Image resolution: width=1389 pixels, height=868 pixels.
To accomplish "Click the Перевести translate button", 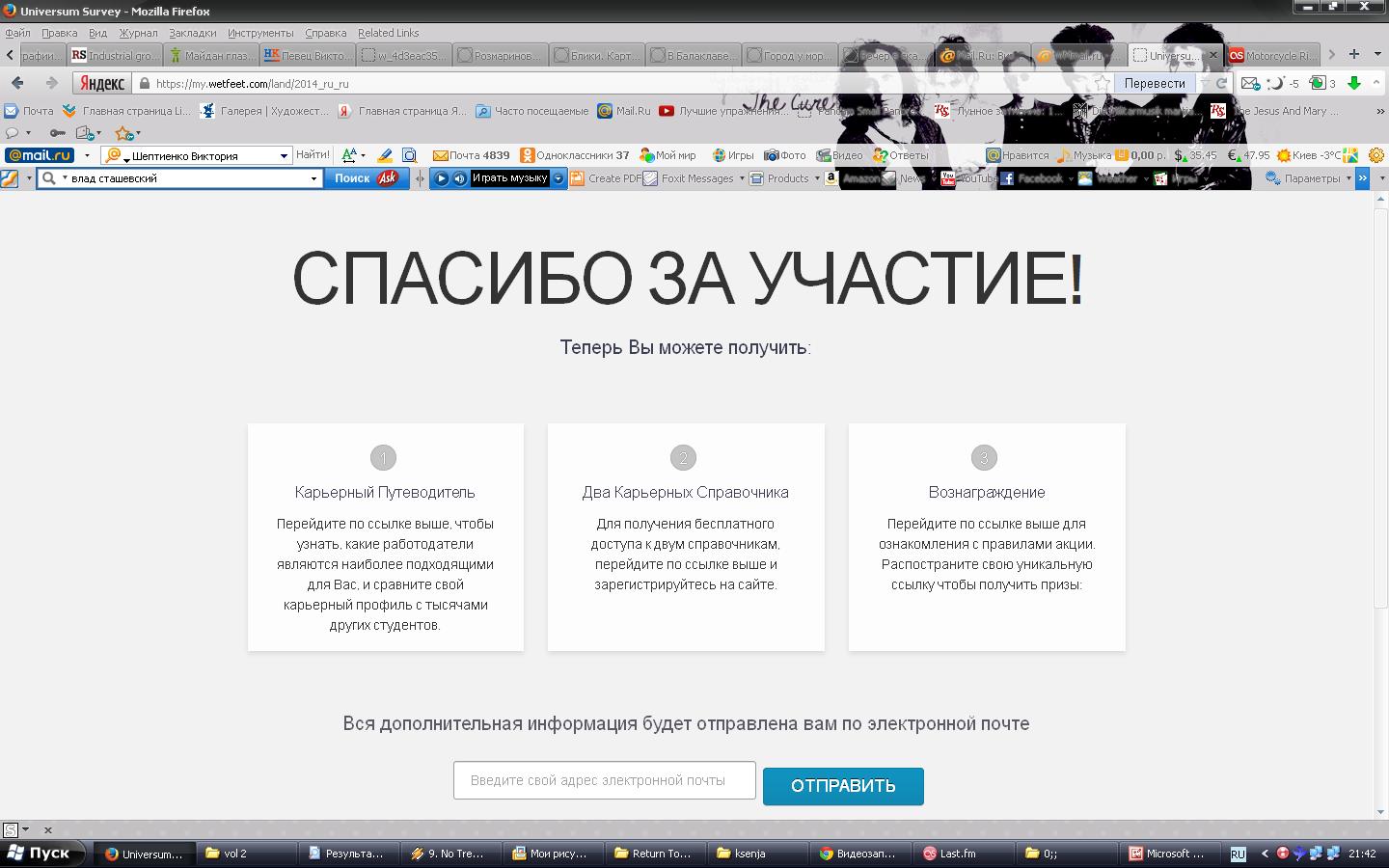I will click(x=1154, y=83).
